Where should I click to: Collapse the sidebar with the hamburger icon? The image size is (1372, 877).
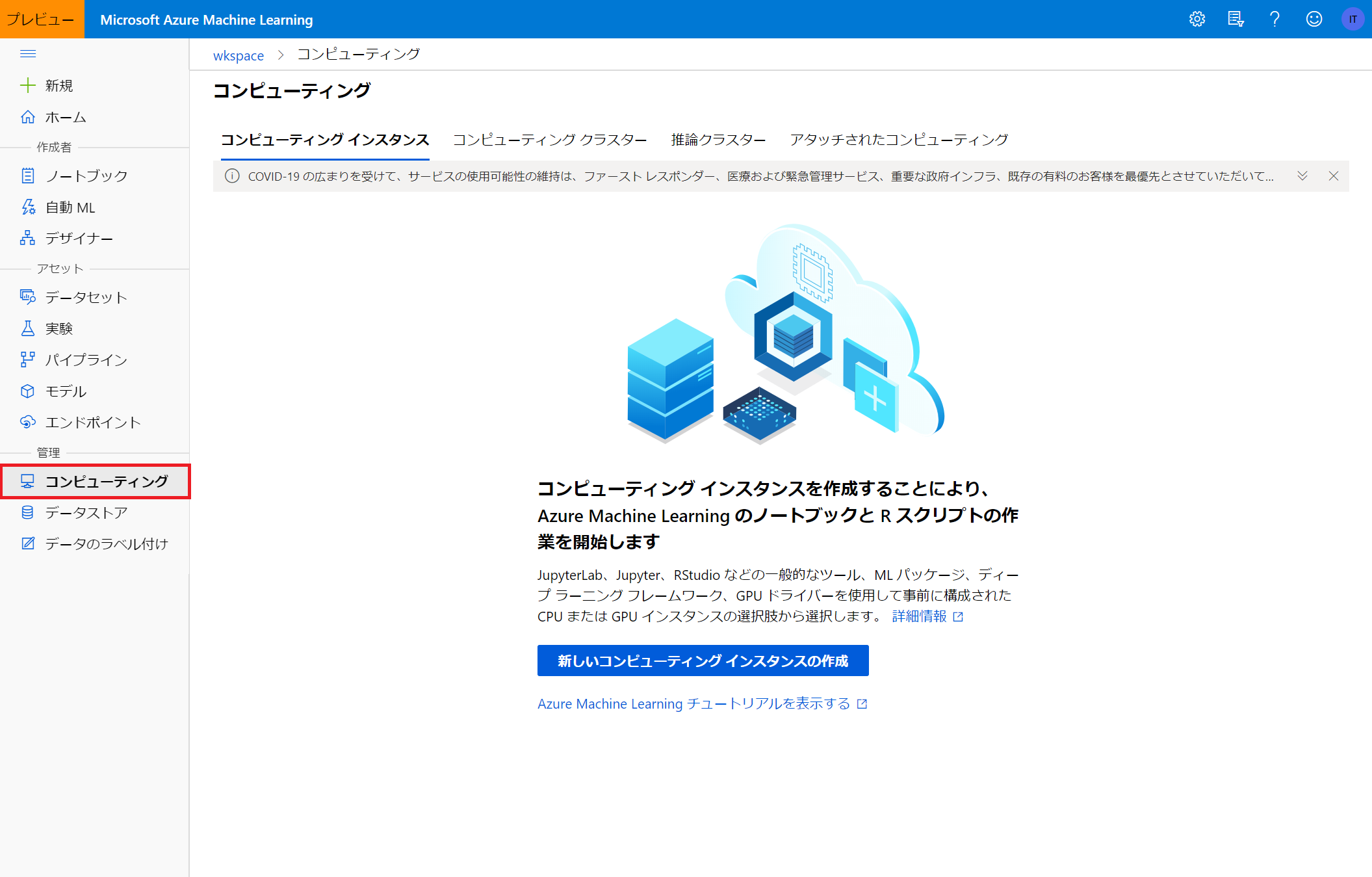pyautogui.click(x=28, y=53)
